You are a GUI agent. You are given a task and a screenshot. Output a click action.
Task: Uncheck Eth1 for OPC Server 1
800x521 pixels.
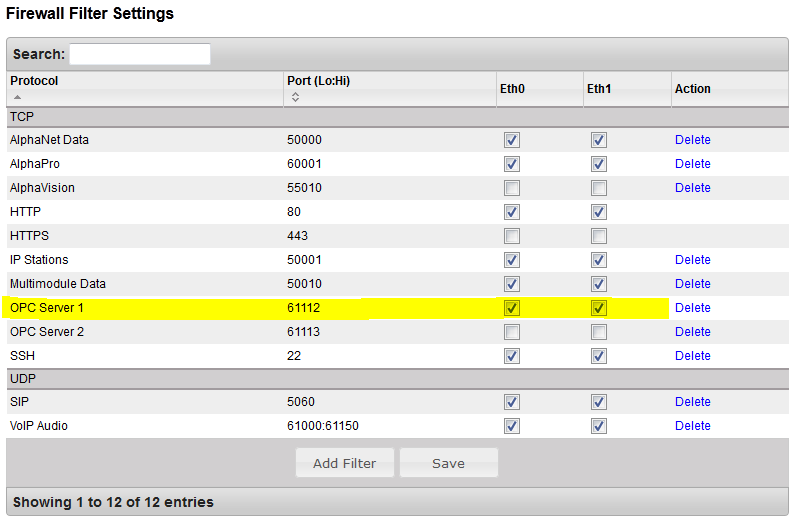tap(599, 308)
